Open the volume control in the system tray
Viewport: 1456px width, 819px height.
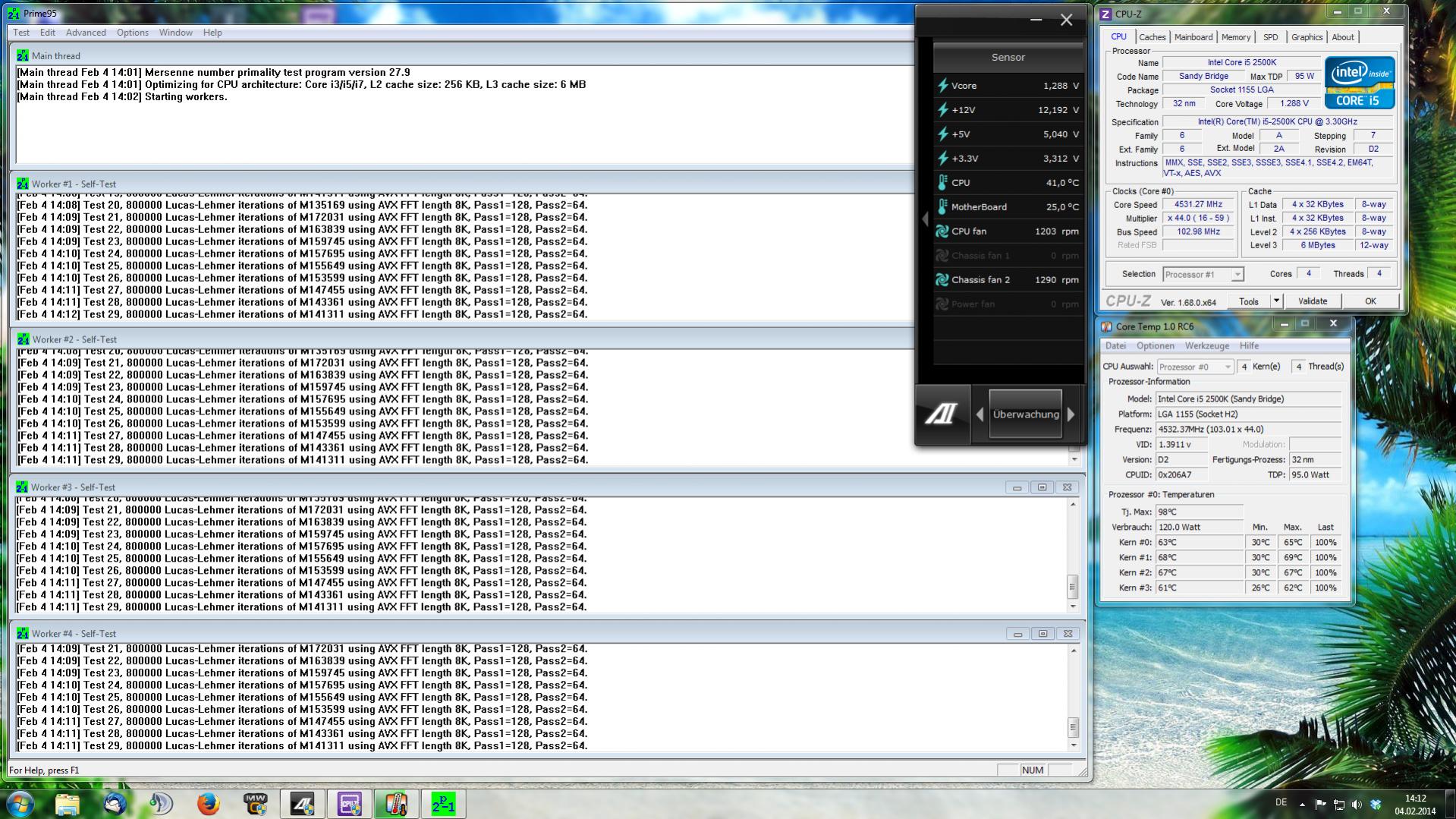(x=1357, y=805)
